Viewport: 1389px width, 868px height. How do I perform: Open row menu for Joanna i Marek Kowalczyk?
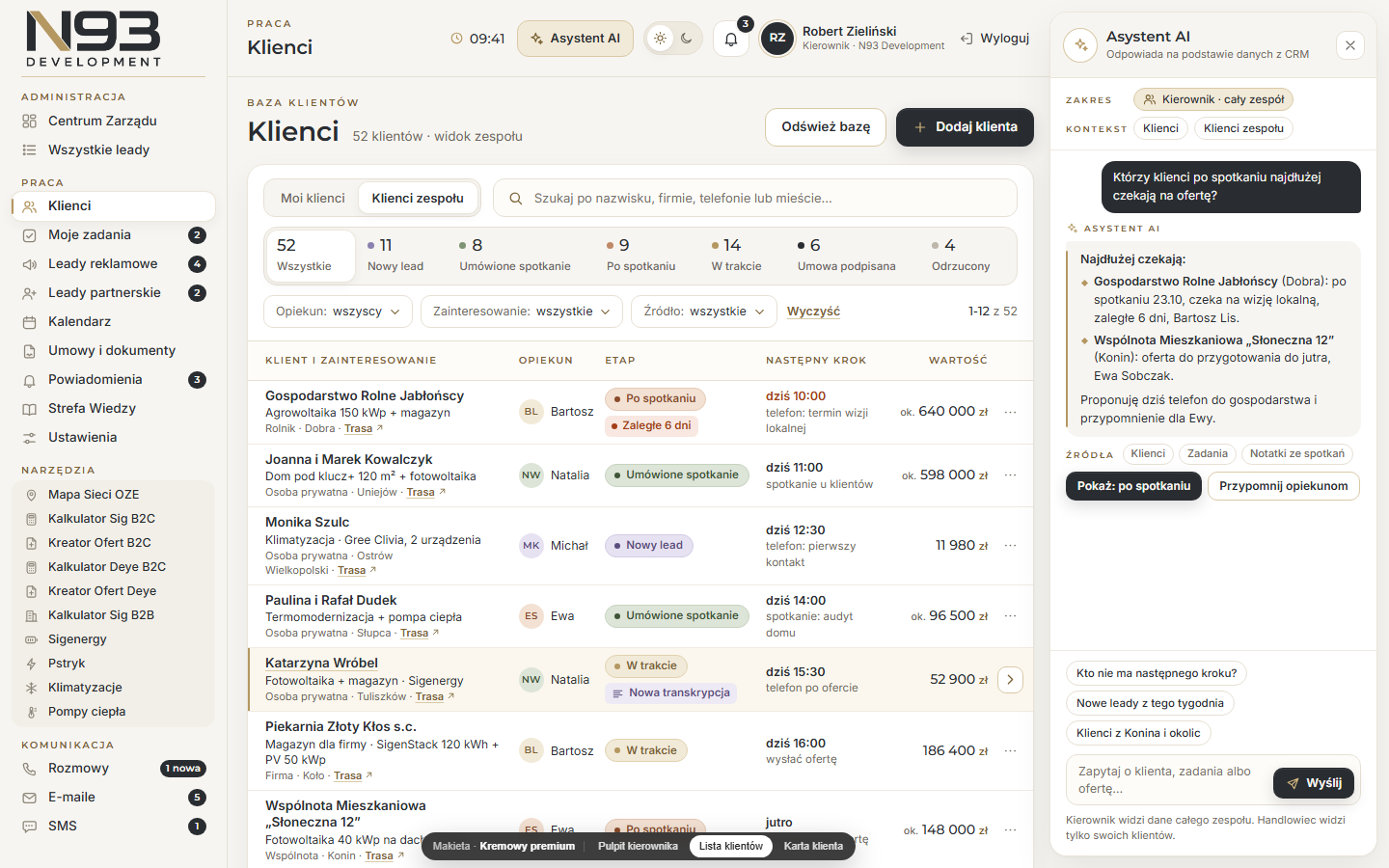click(x=1010, y=475)
